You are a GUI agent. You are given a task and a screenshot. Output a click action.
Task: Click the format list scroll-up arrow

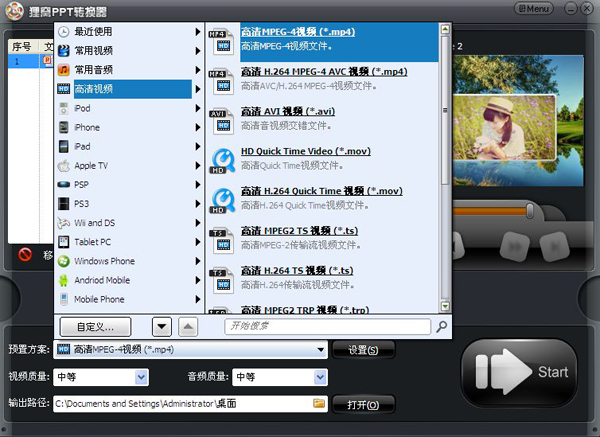[445, 29]
